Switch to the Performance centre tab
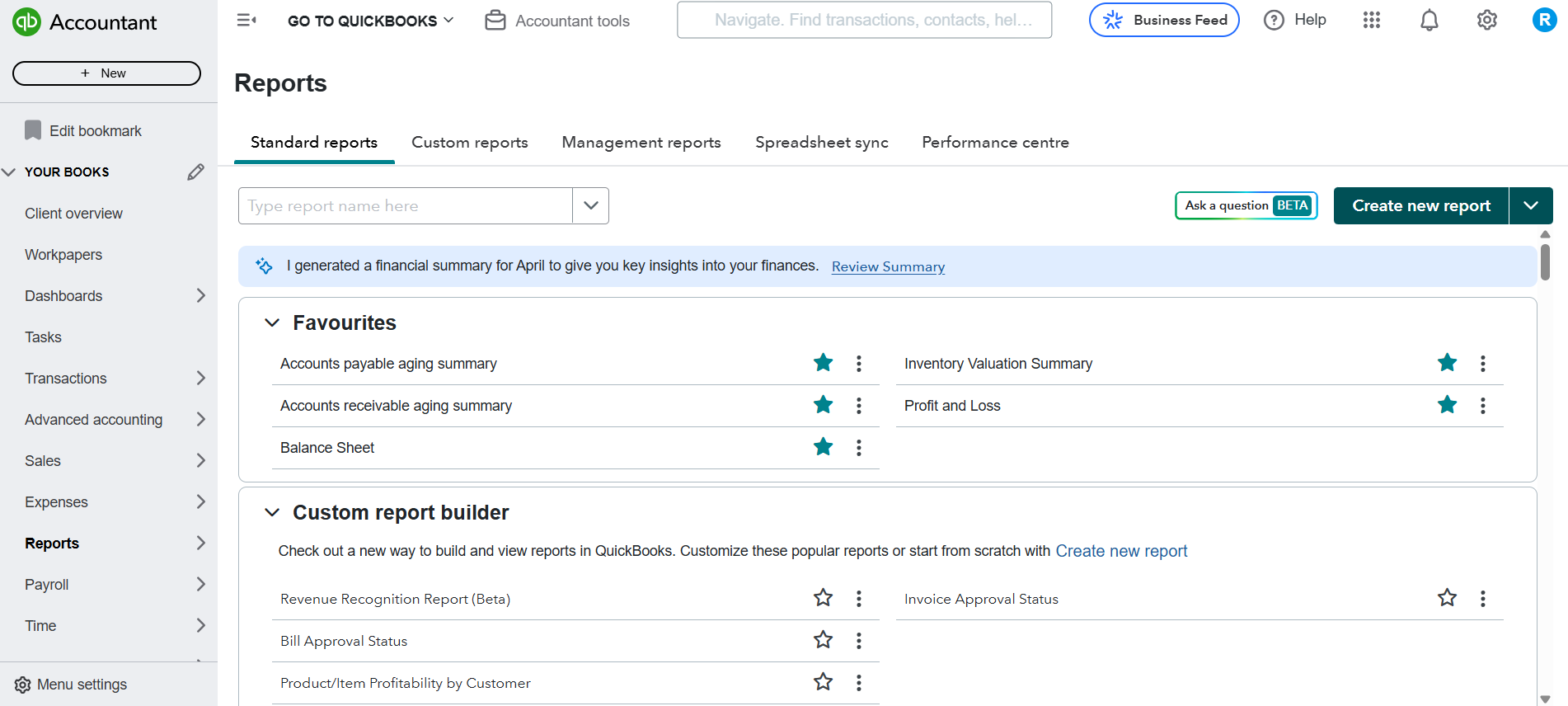This screenshot has height=706, width=1568. [x=995, y=143]
